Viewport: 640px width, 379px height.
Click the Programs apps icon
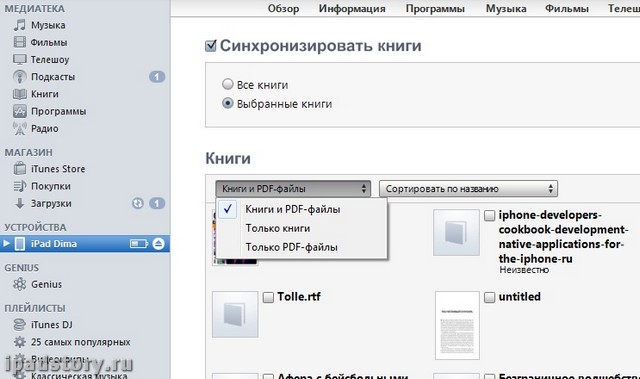20,111
